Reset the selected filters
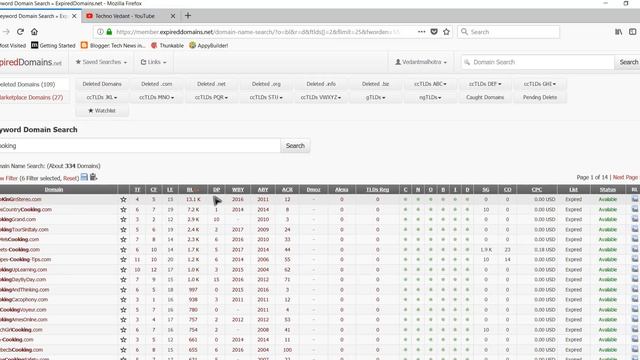 [x=70, y=178]
